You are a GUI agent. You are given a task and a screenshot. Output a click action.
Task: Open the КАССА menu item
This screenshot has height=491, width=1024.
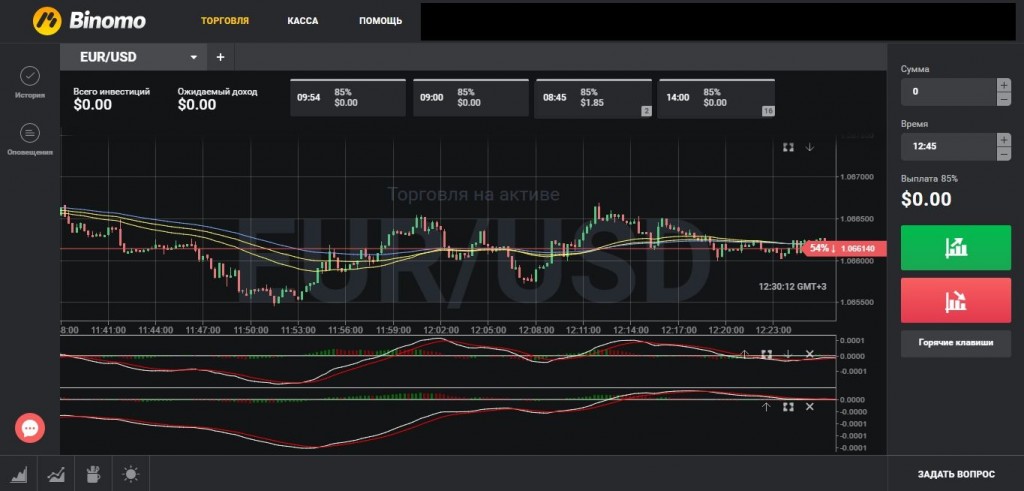[303, 21]
